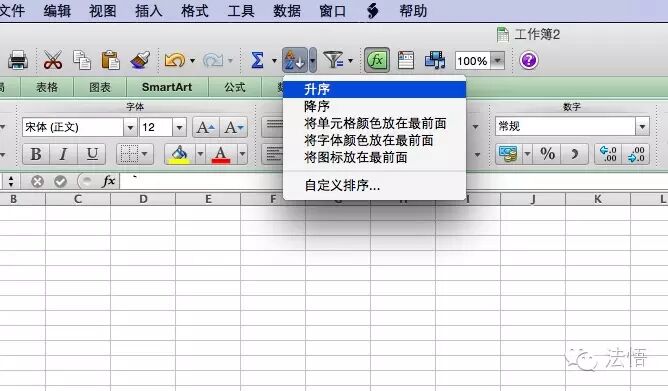This screenshot has width=668, height=391.
Task: Click the AutoSum sigma icon
Action: 257,60
